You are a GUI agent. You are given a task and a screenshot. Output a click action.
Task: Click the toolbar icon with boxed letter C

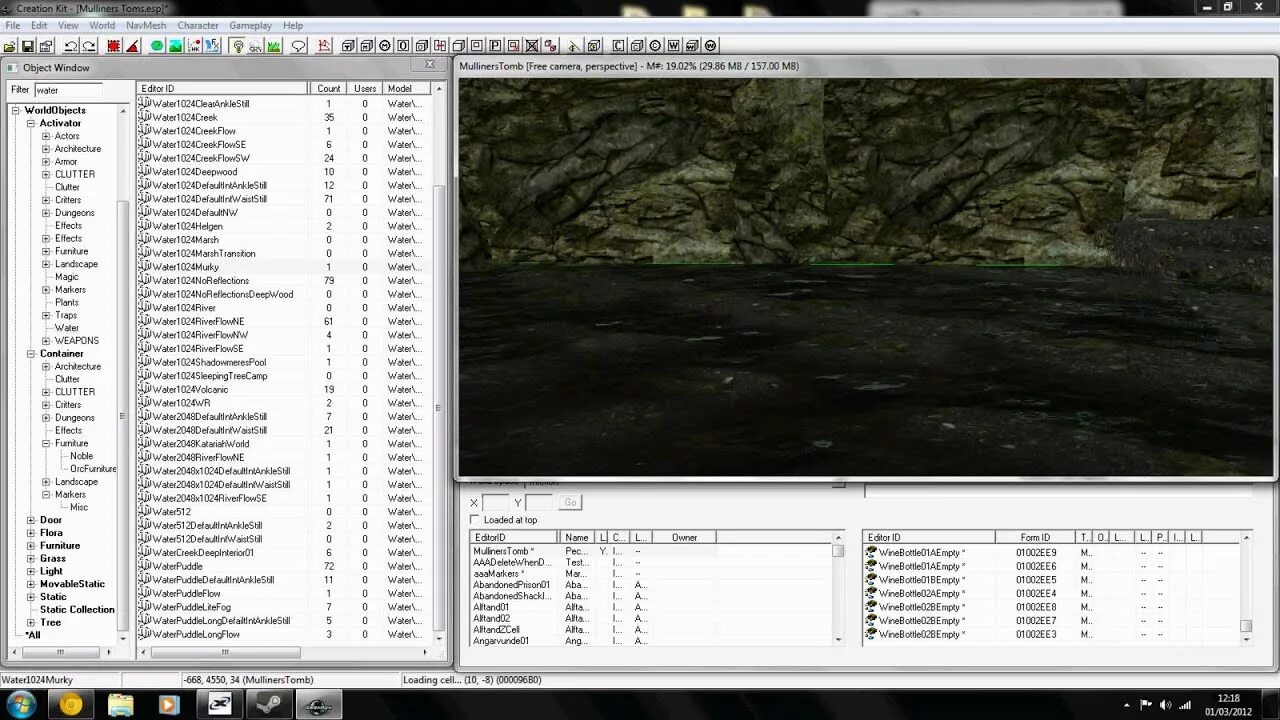[619, 46]
